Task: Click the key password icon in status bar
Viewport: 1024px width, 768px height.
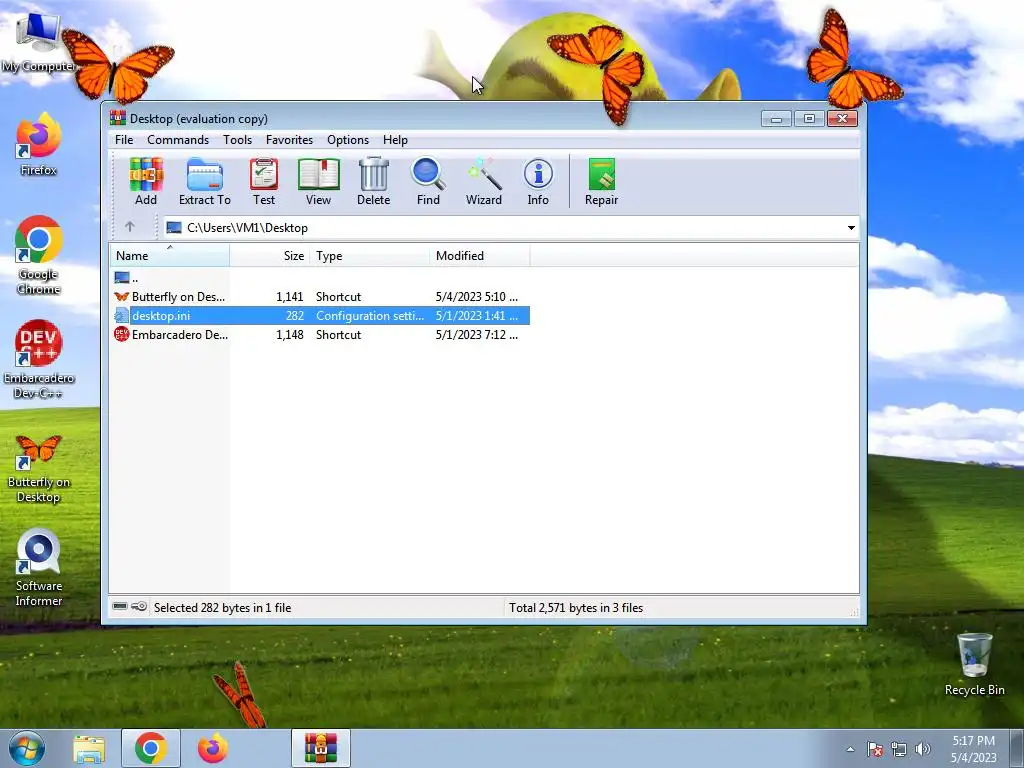Action: point(138,607)
